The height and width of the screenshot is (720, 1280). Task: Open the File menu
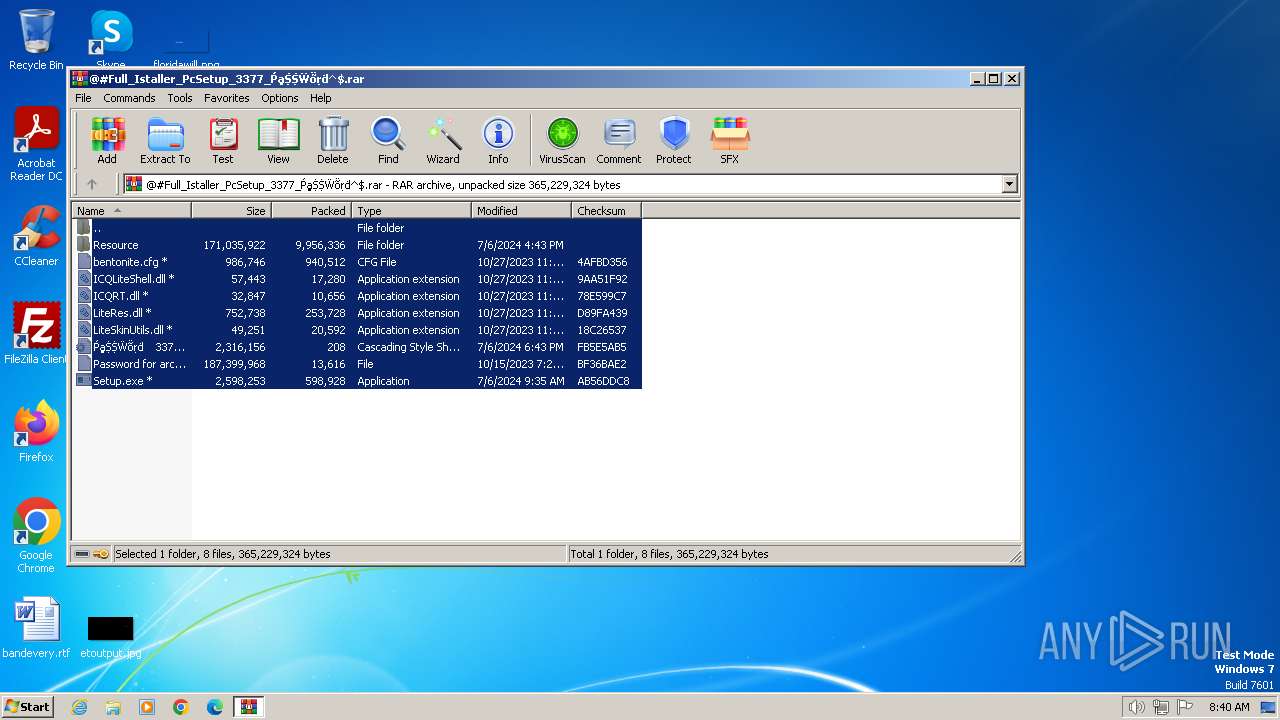click(83, 98)
